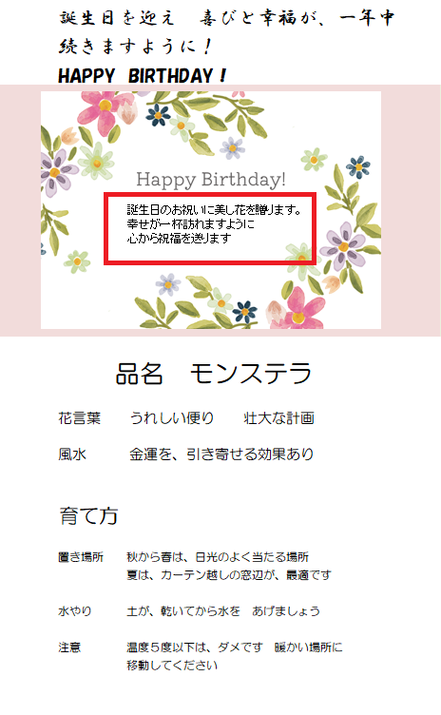Click the dark blue flower at card's bottom

point(245,311)
